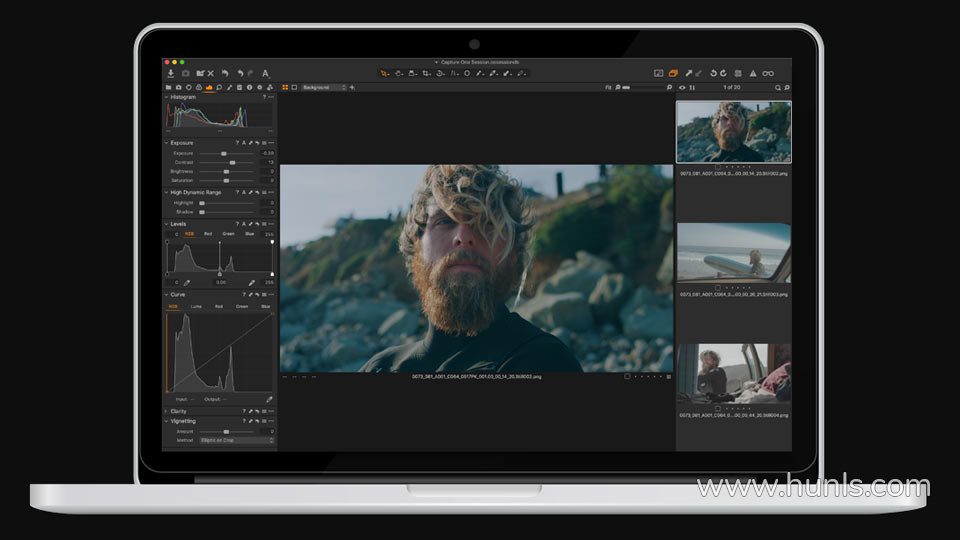960x540 pixels.
Task: Collapse the Histogram panel
Action: tap(166, 97)
